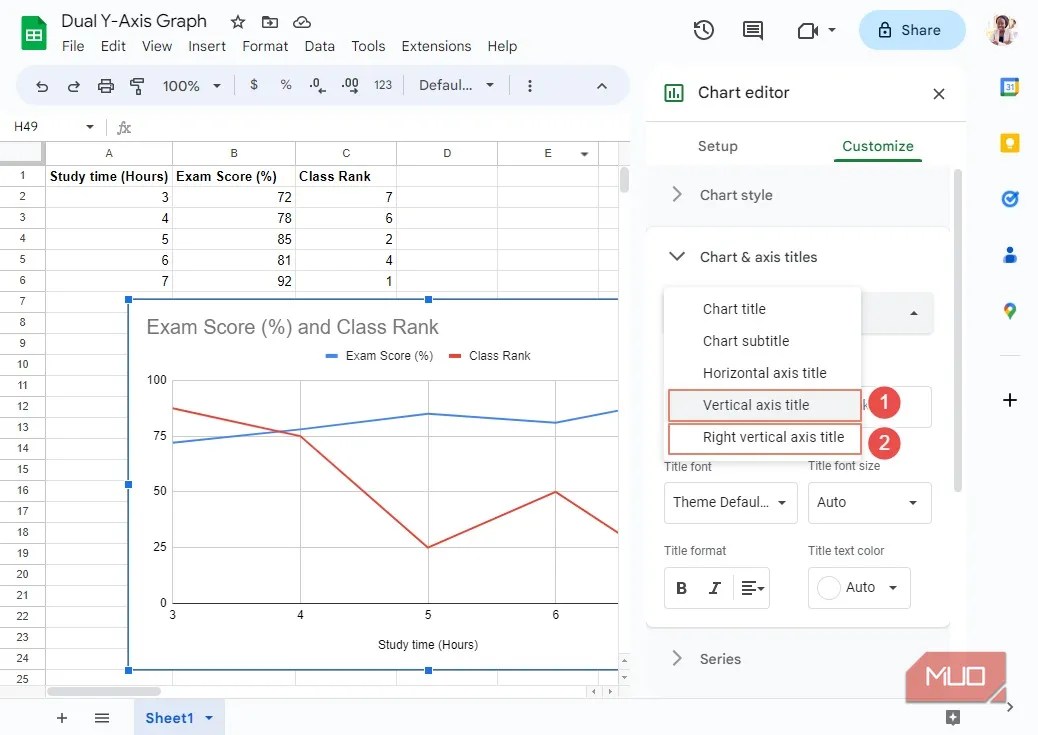Open Google Calendar side panel
The image size is (1038, 735).
(x=1010, y=87)
